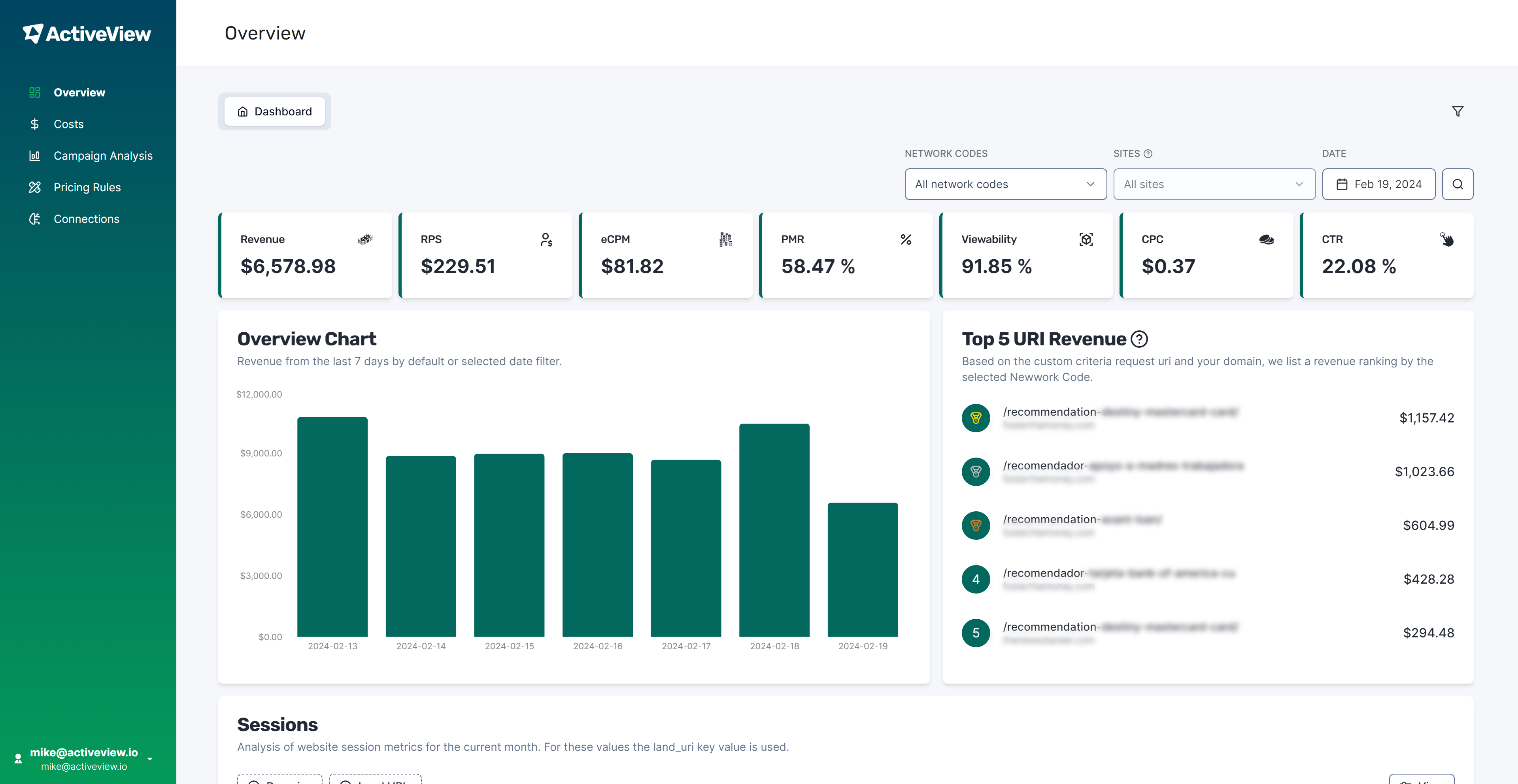Open Campaign Analysis page

coord(102,156)
